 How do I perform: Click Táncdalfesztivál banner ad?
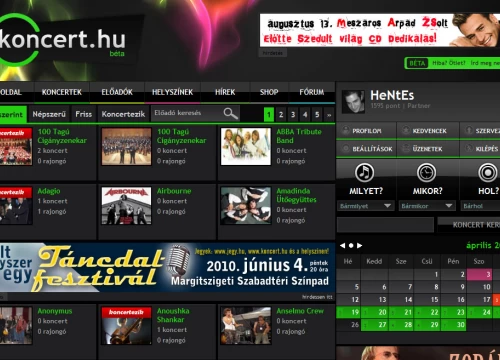[167, 268]
